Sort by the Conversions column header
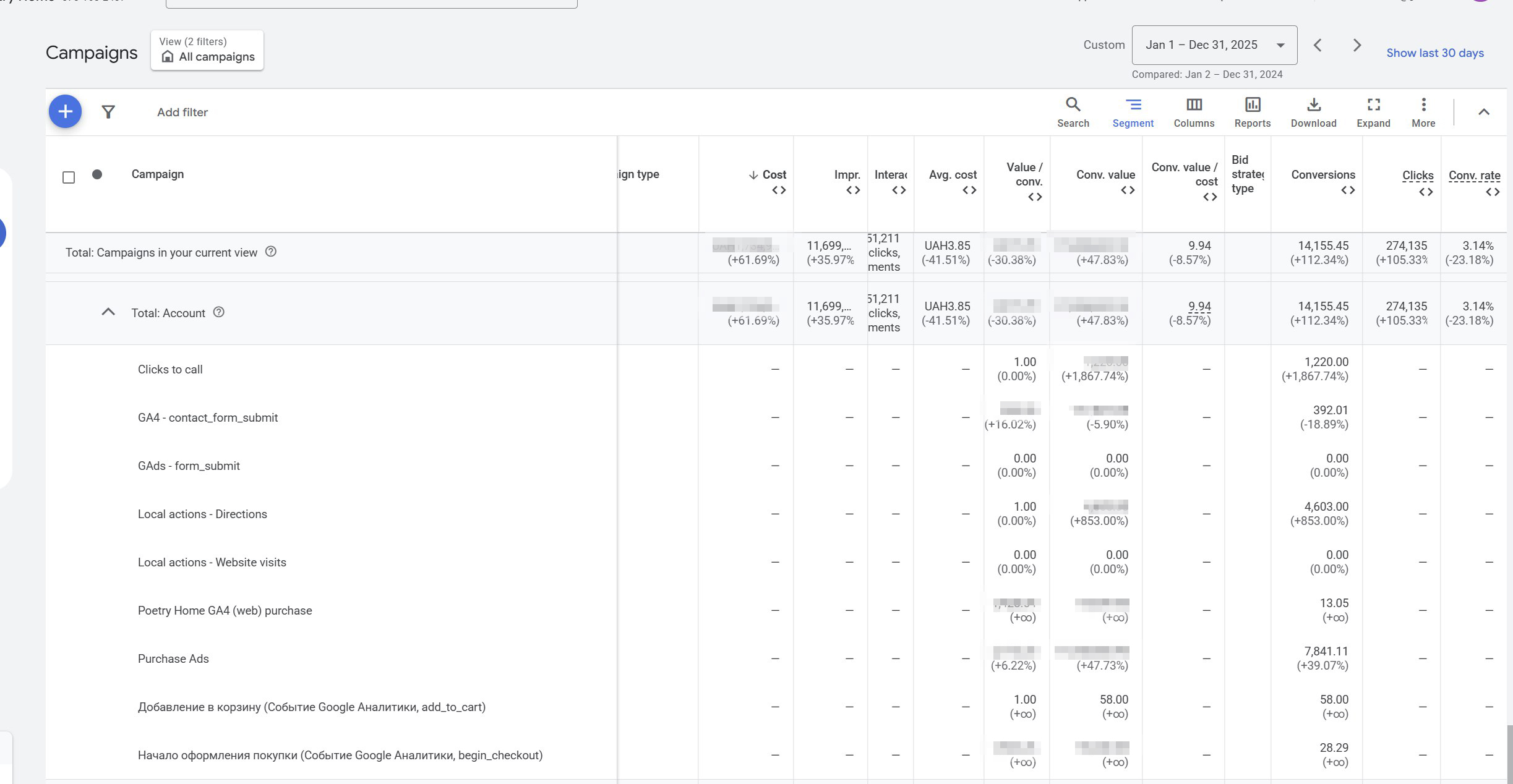 pos(1322,175)
